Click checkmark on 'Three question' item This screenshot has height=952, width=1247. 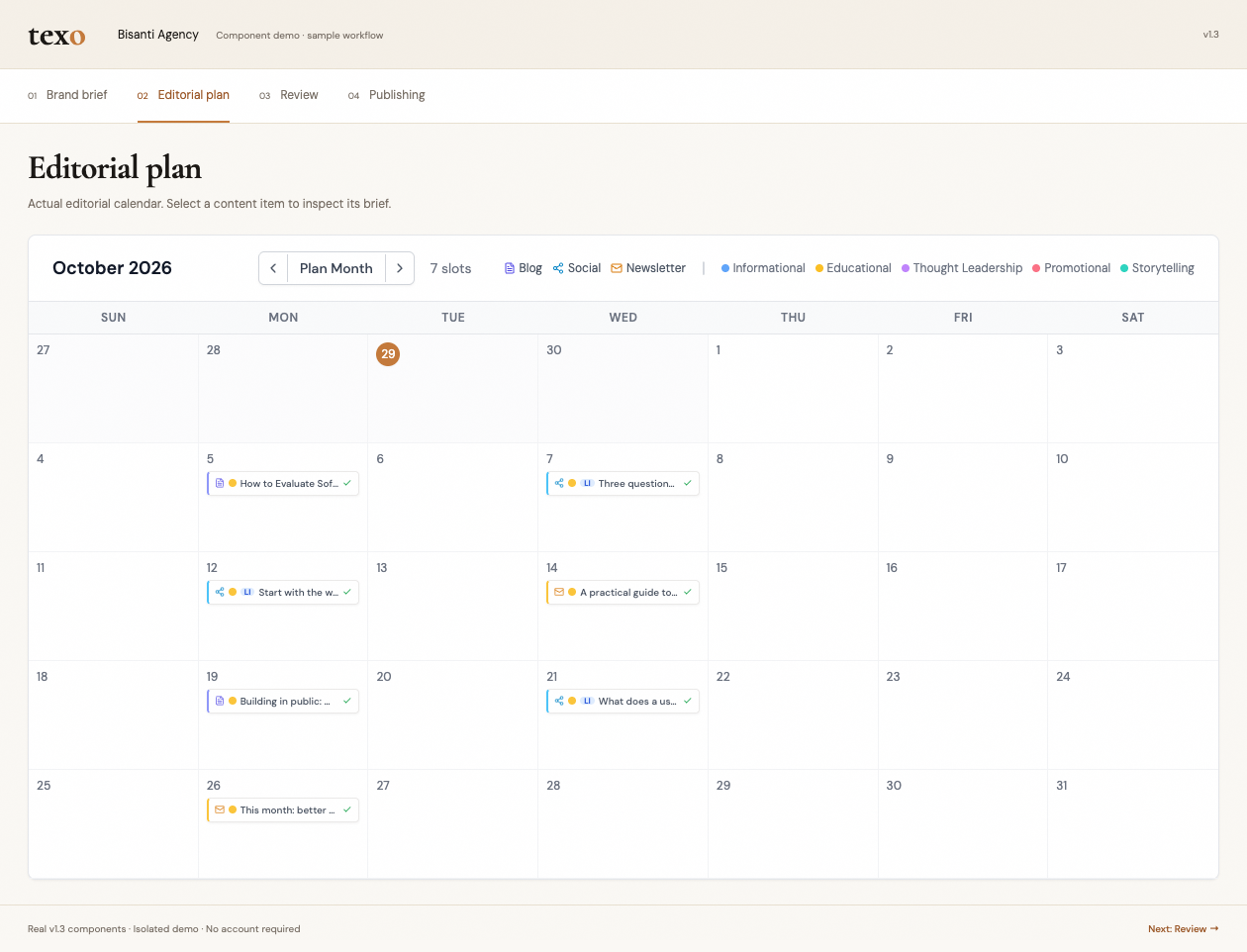pyautogui.click(x=688, y=483)
